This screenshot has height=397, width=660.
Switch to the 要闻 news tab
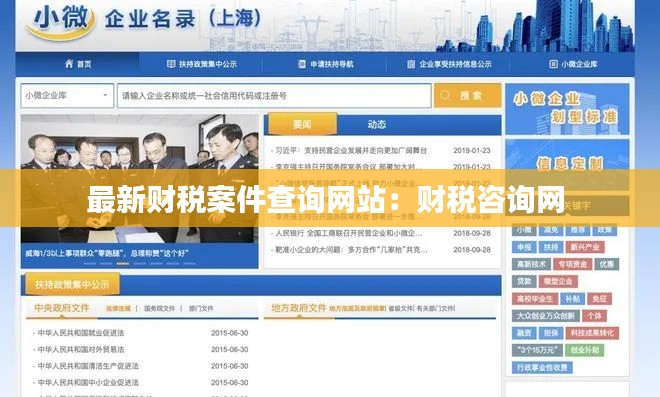pyautogui.click(x=302, y=124)
